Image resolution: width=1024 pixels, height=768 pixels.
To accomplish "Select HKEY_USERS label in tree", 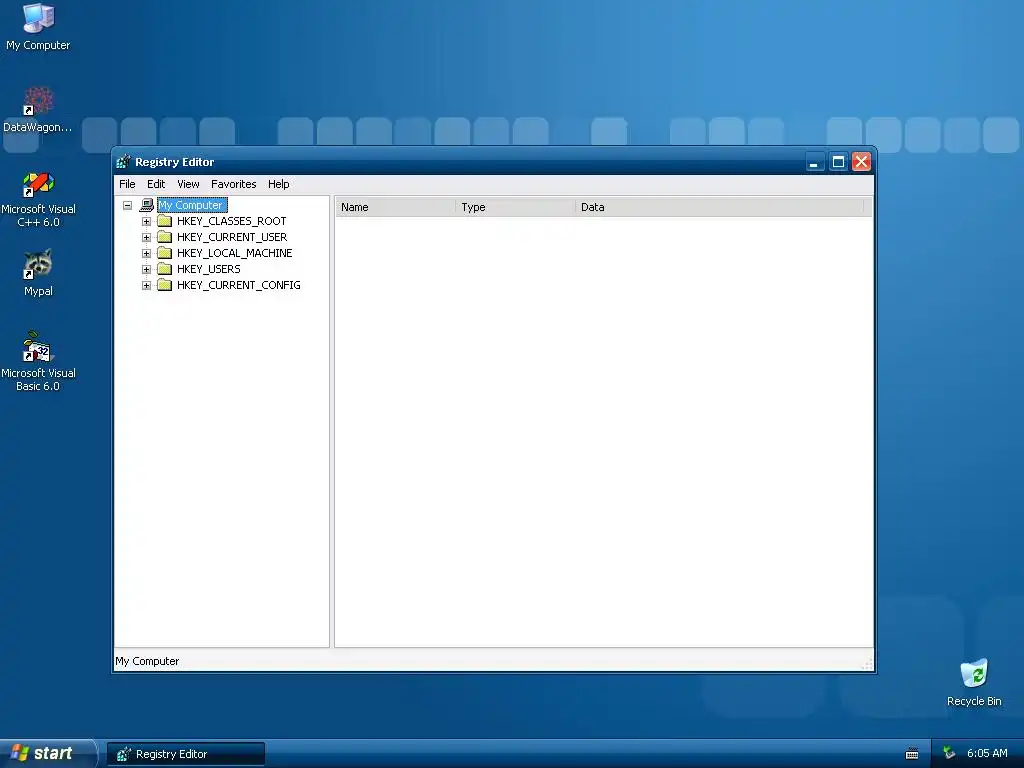I will click(208, 269).
